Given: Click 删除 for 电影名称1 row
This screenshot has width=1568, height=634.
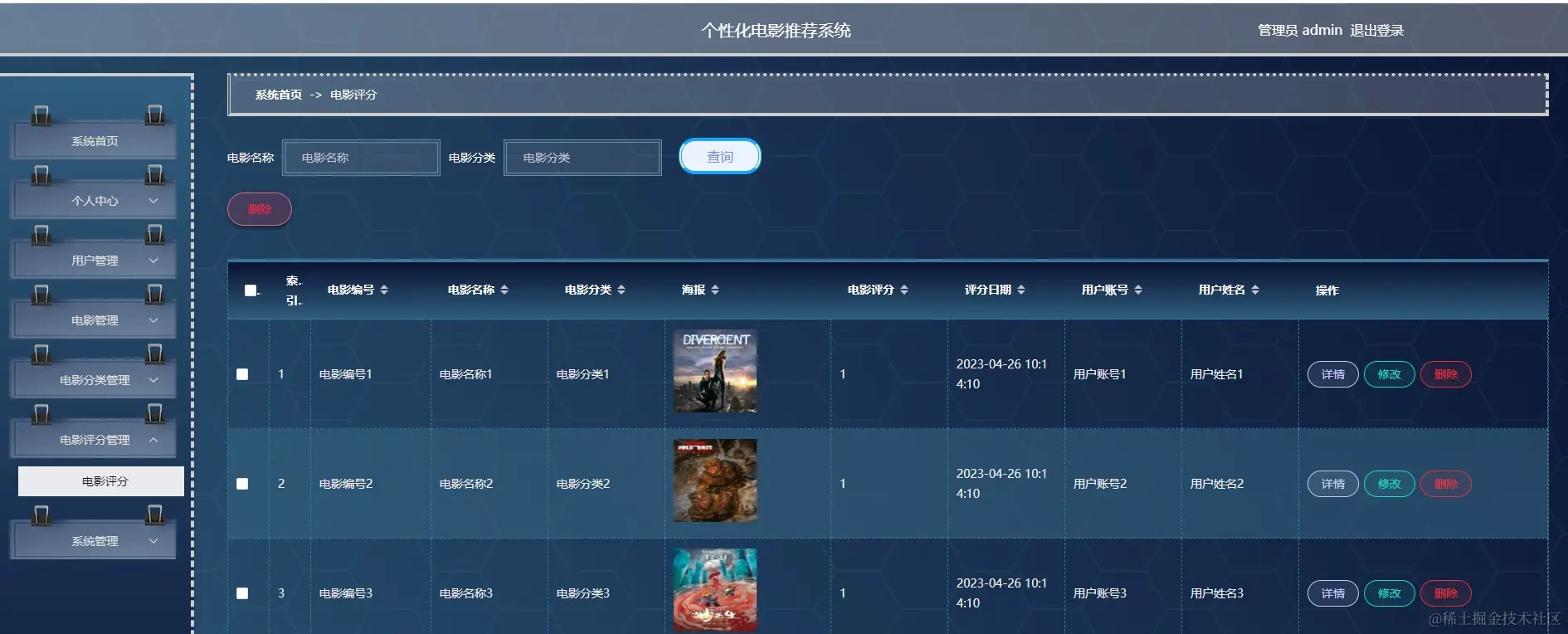Looking at the screenshot, I should [x=1446, y=374].
